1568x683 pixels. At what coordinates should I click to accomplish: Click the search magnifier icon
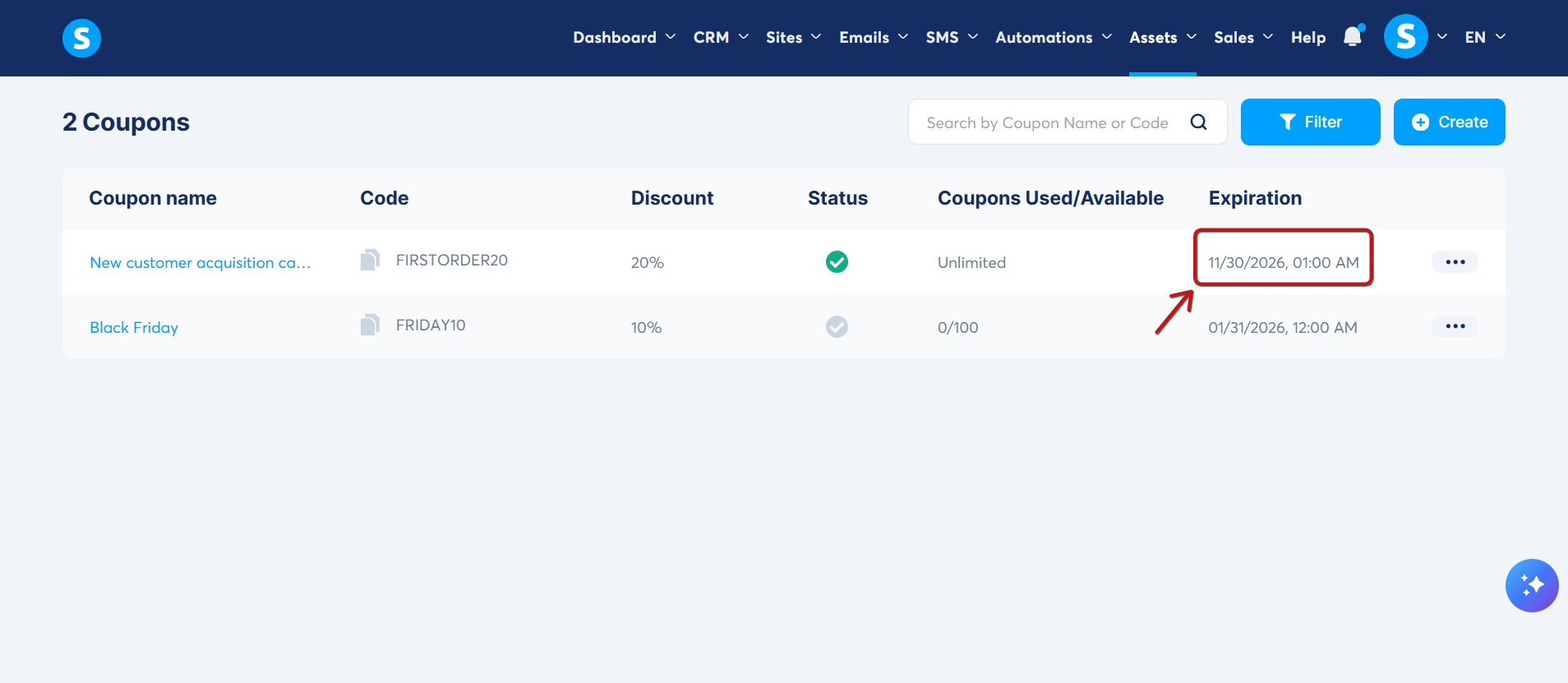tap(1198, 122)
